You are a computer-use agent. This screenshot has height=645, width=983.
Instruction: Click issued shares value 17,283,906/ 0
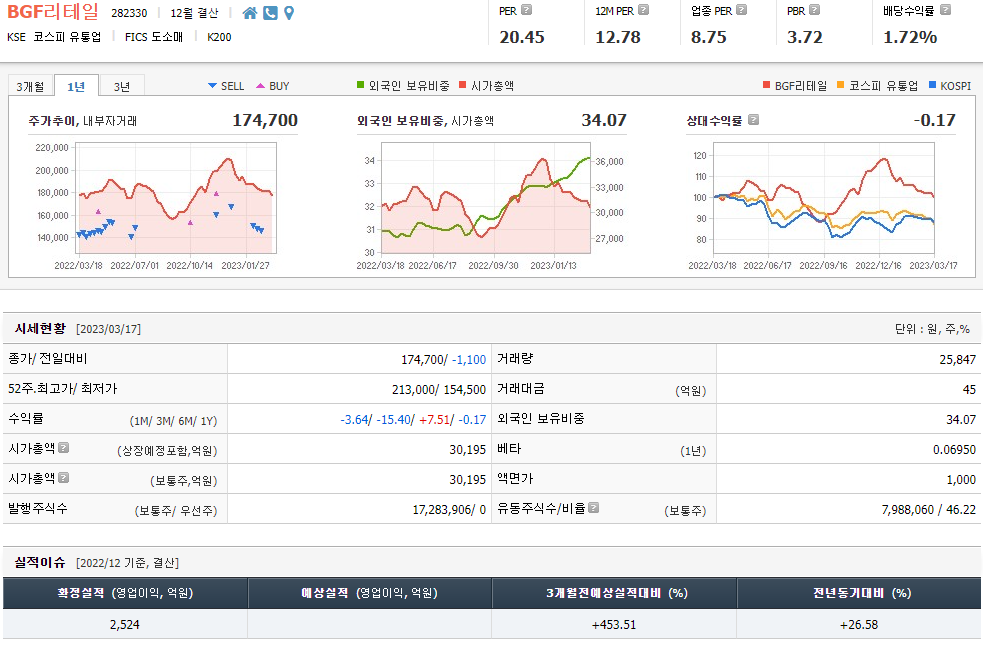pyautogui.click(x=449, y=510)
